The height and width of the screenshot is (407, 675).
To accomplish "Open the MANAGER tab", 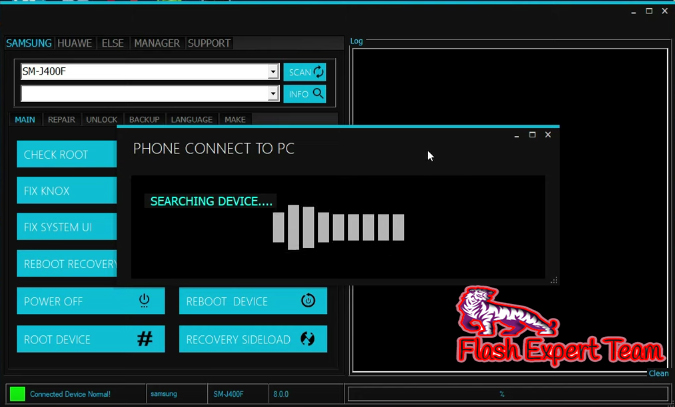I will [157, 43].
